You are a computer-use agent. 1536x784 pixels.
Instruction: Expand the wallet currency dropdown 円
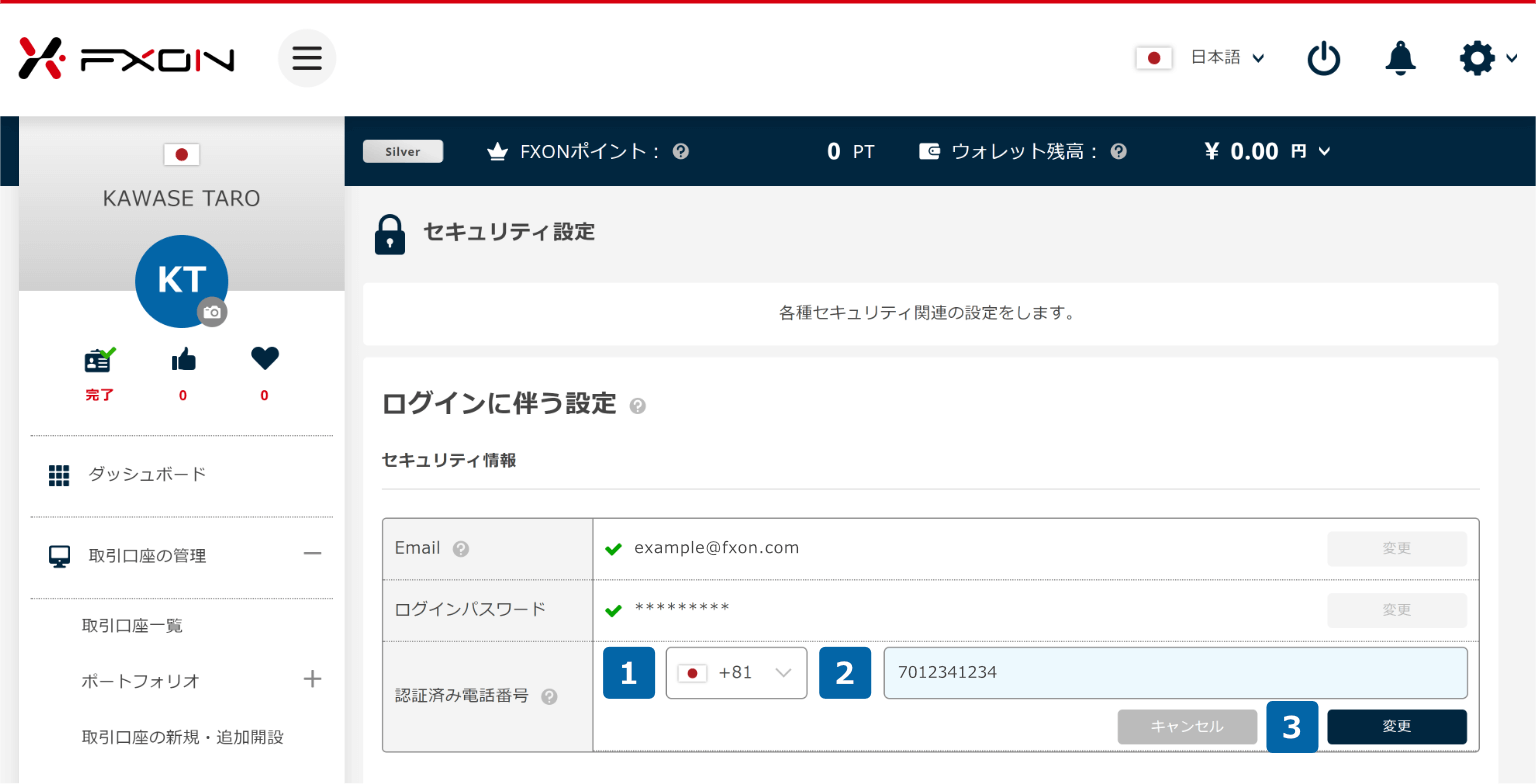tap(1311, 152)
